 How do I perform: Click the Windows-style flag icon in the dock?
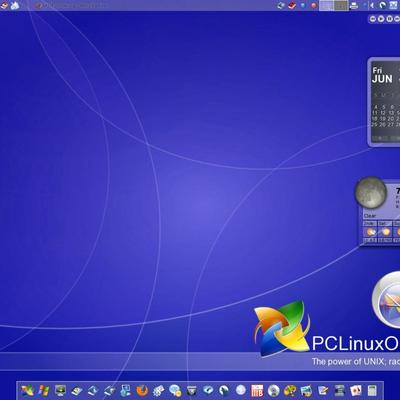pos(44,390)
